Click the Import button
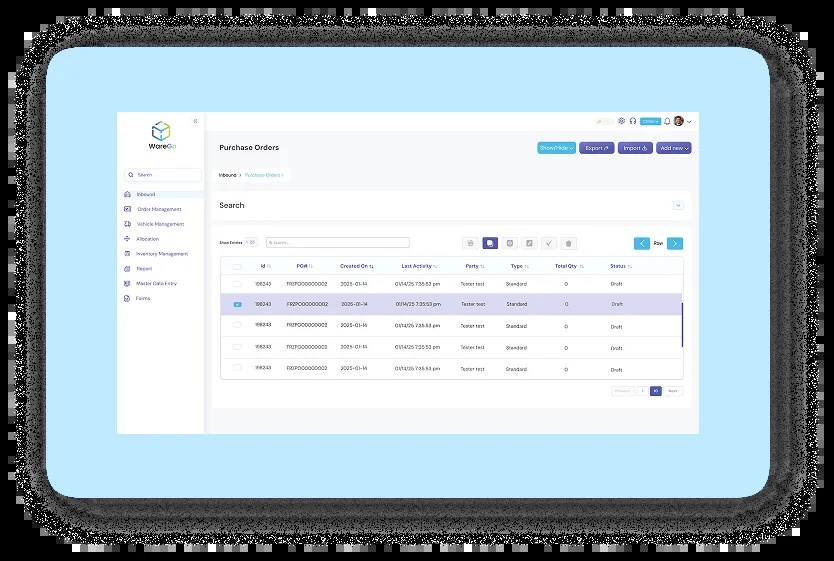Viewport: 834px width, 561px height. 635,148
